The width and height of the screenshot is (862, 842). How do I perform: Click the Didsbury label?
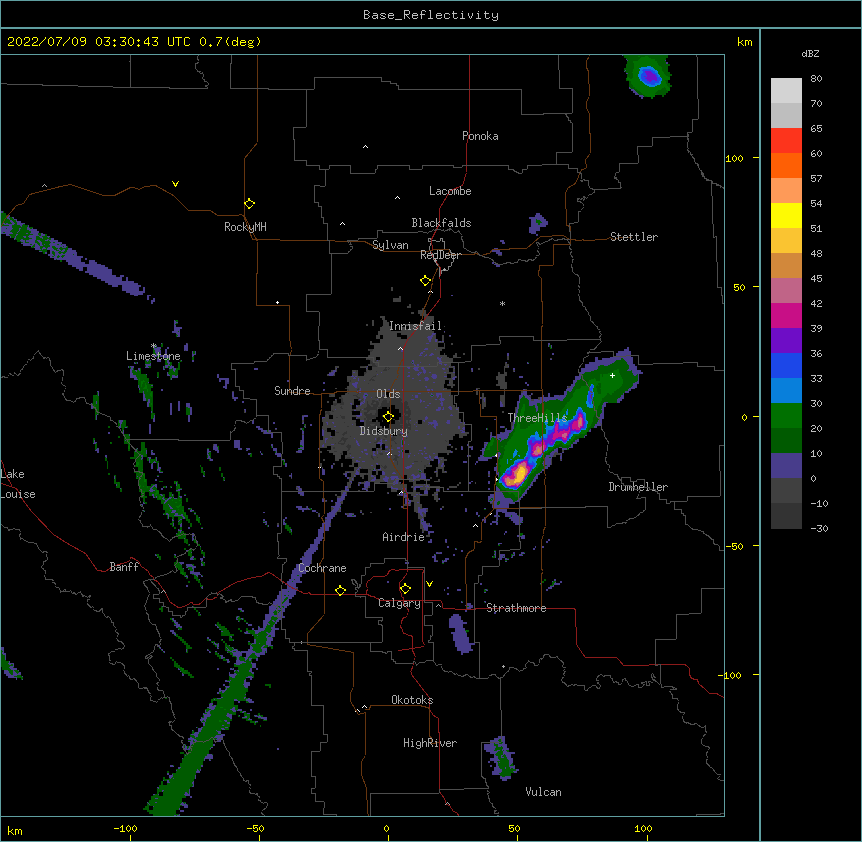click(x=384, y=431)
